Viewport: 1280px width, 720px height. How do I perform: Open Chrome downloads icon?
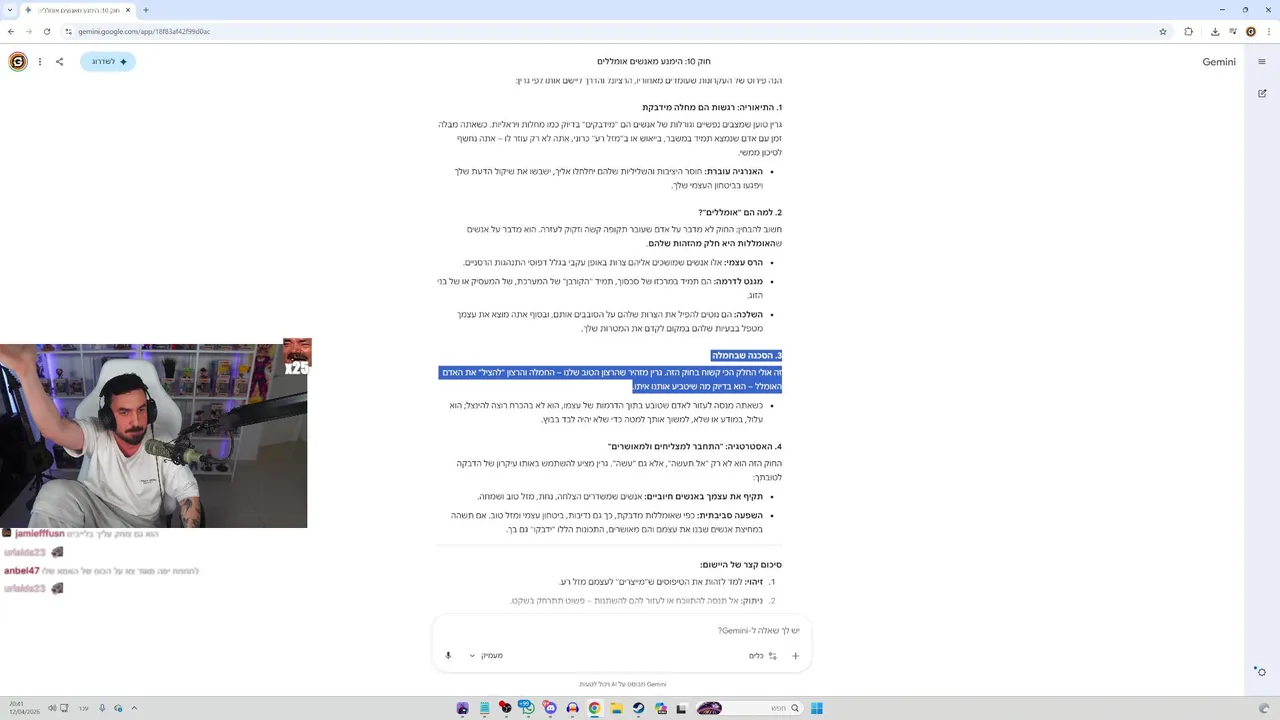click(x=1215, y=31)
